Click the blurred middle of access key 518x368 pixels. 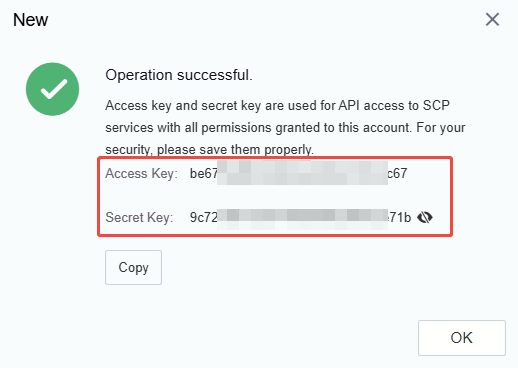click(302, 173)
